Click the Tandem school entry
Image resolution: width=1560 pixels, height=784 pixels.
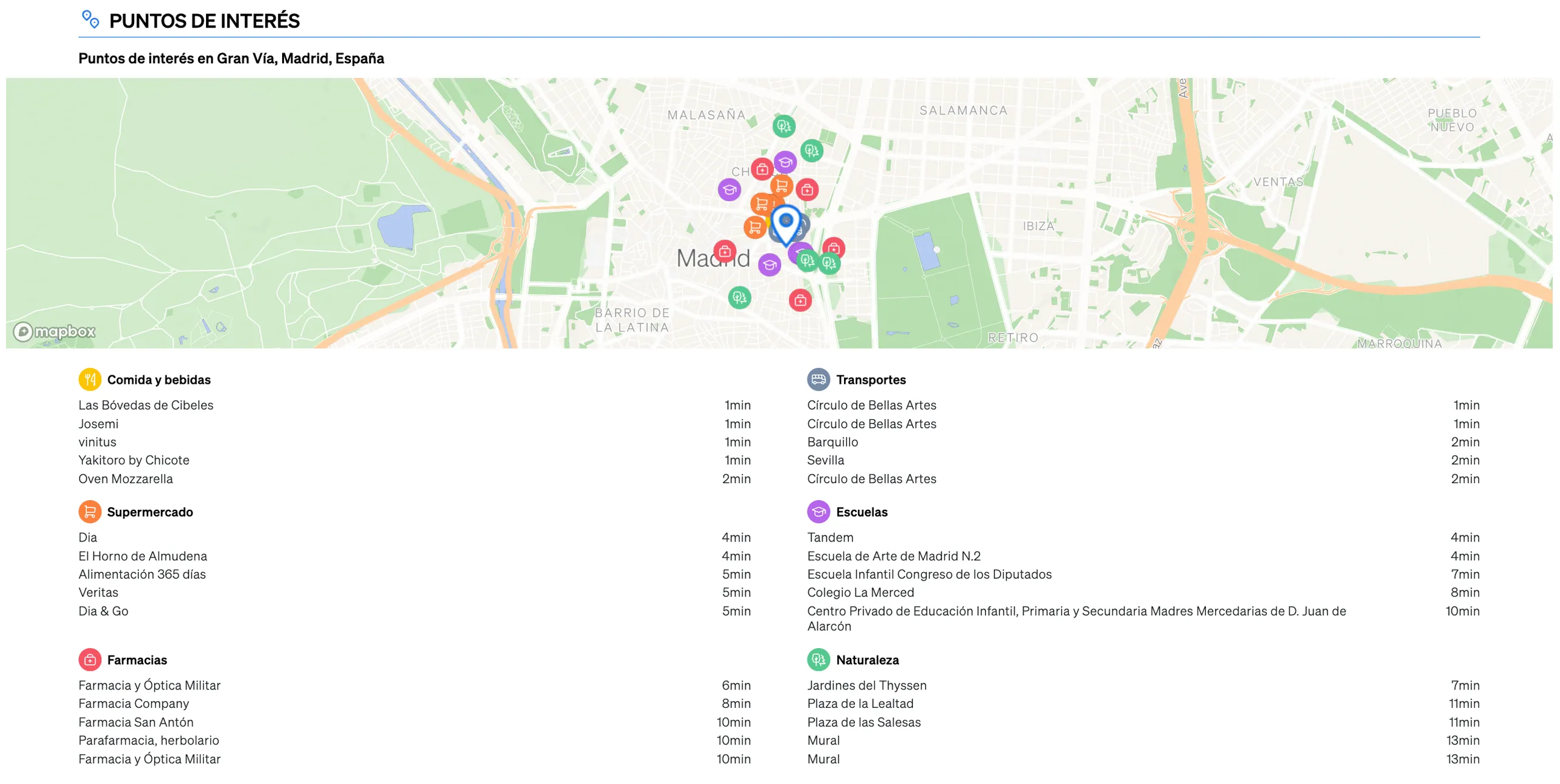pos(1143,538)
